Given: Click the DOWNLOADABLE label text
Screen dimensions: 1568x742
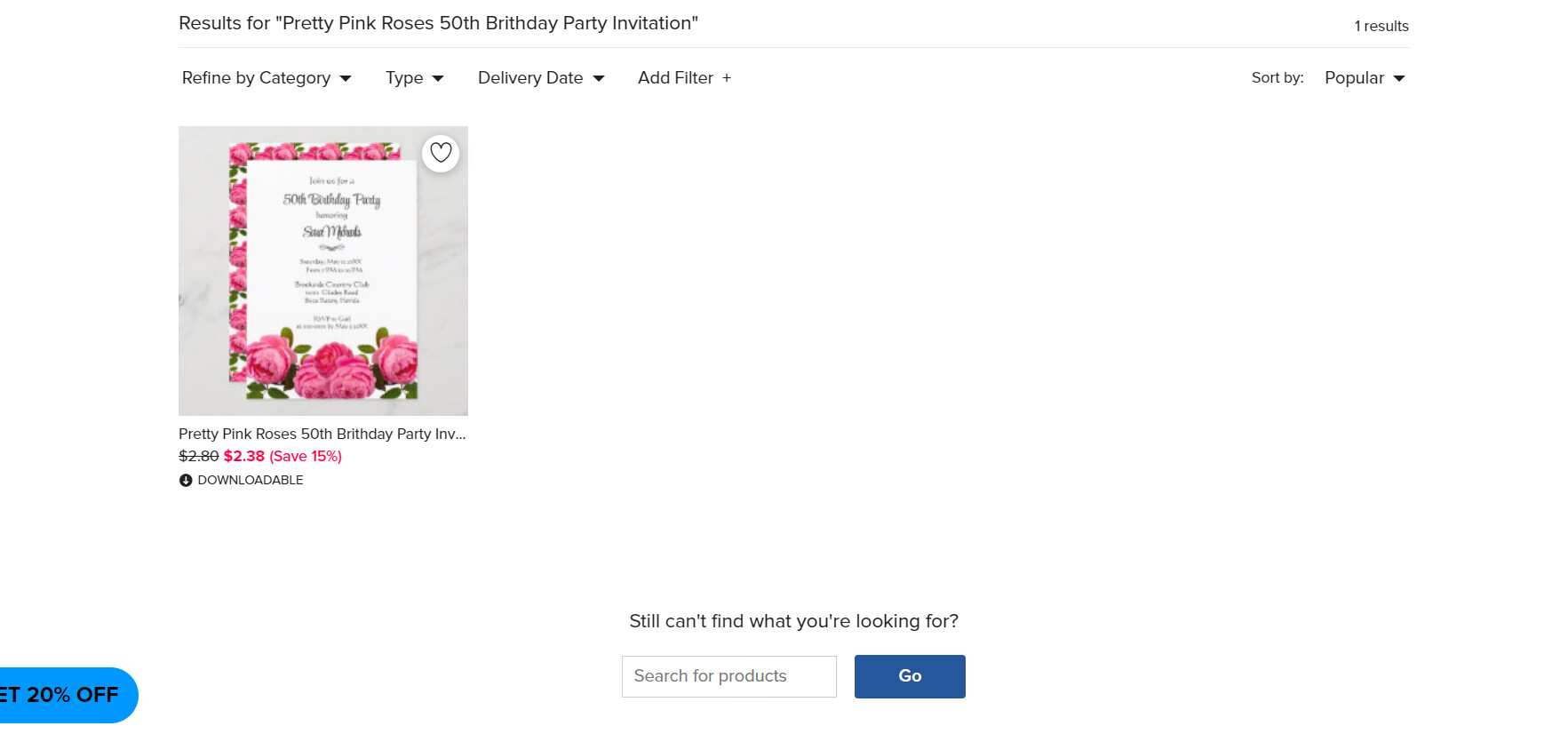Looking at the screenshot, I should [x=251, y=480].
